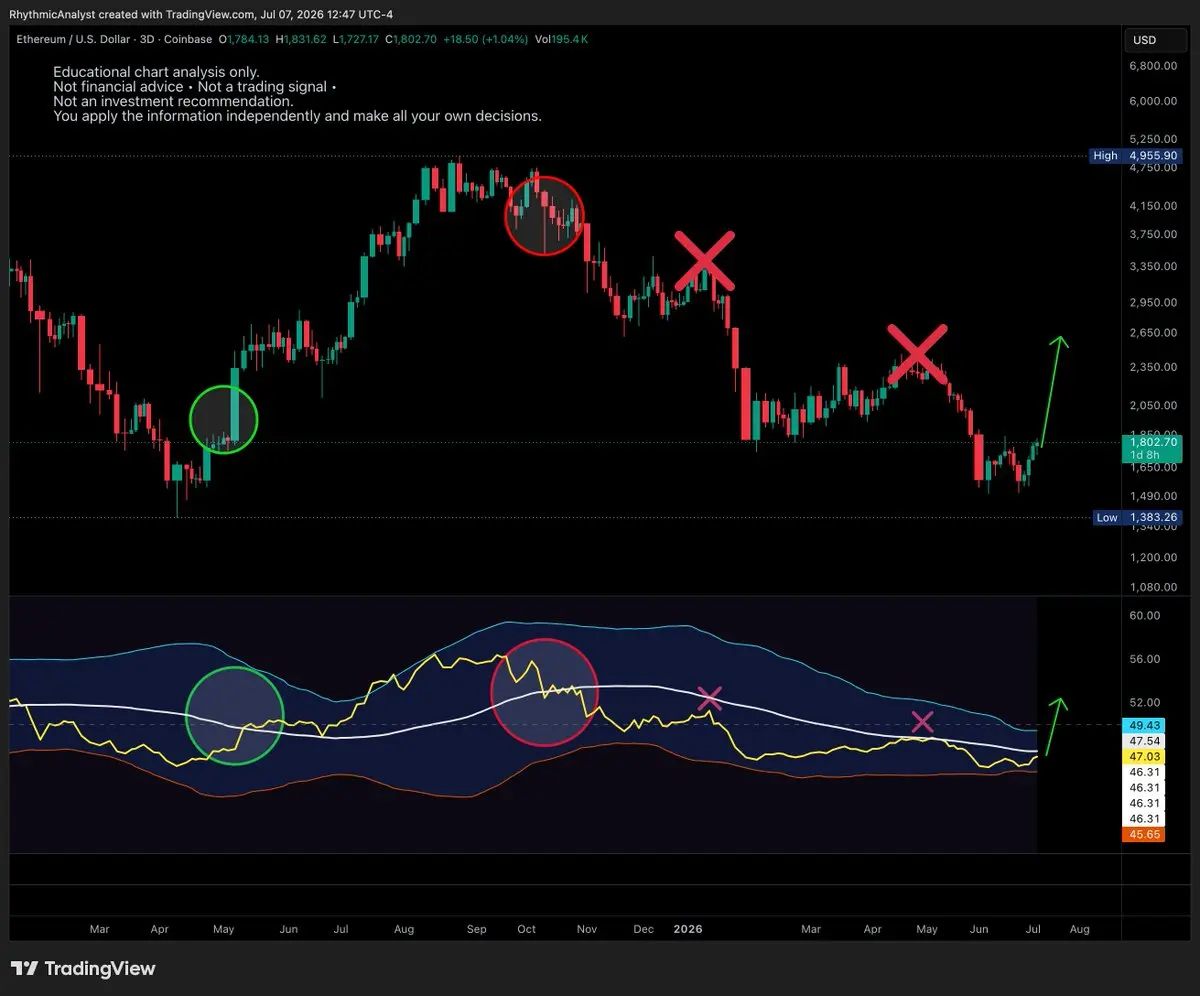Click the 52.00 indicator axis label
This screenshot has height=996, width=1200.
pyautogui.click(x=1145, y=703)
